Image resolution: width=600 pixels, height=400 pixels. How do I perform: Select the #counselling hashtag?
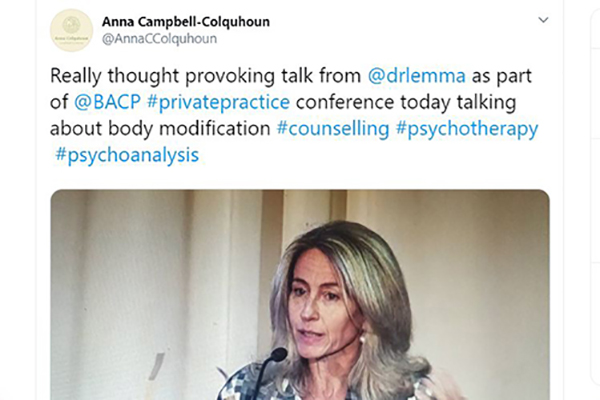coord(333,128)
